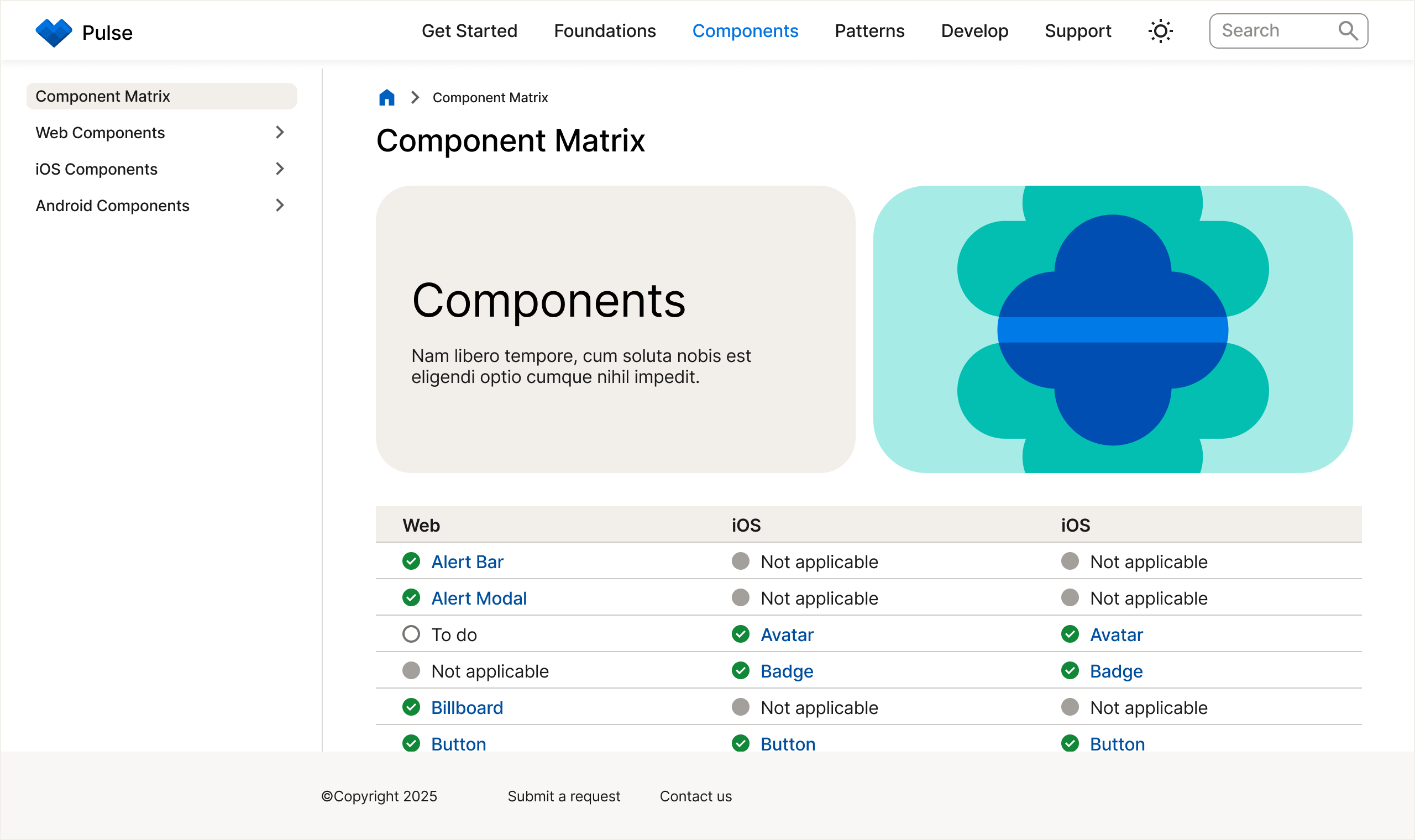Click the green check beside Avatar in last column
This screenshot has width=1415, height=840.
(1070, 634)
